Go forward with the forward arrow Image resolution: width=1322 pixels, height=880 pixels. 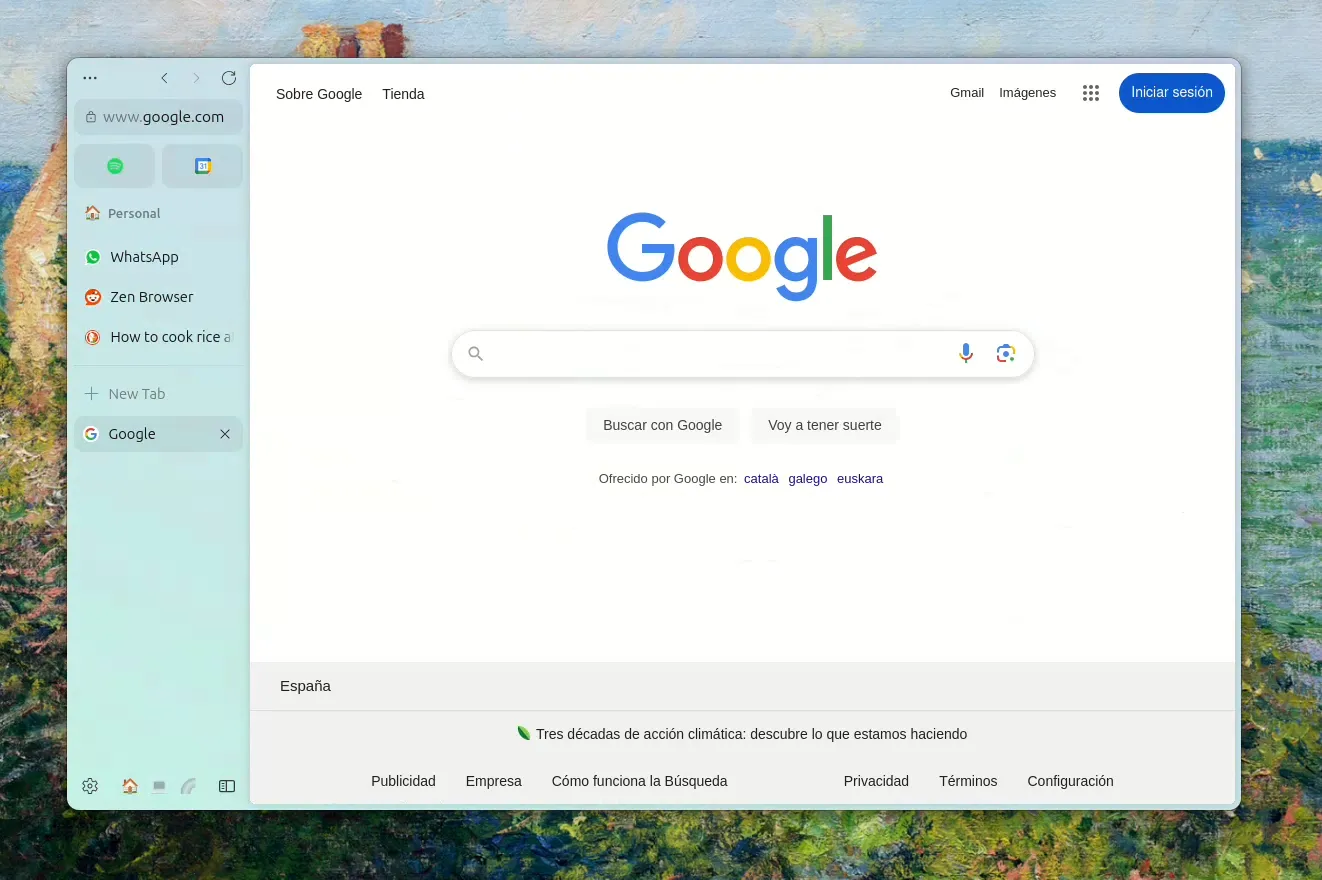(x=196, y=78)
